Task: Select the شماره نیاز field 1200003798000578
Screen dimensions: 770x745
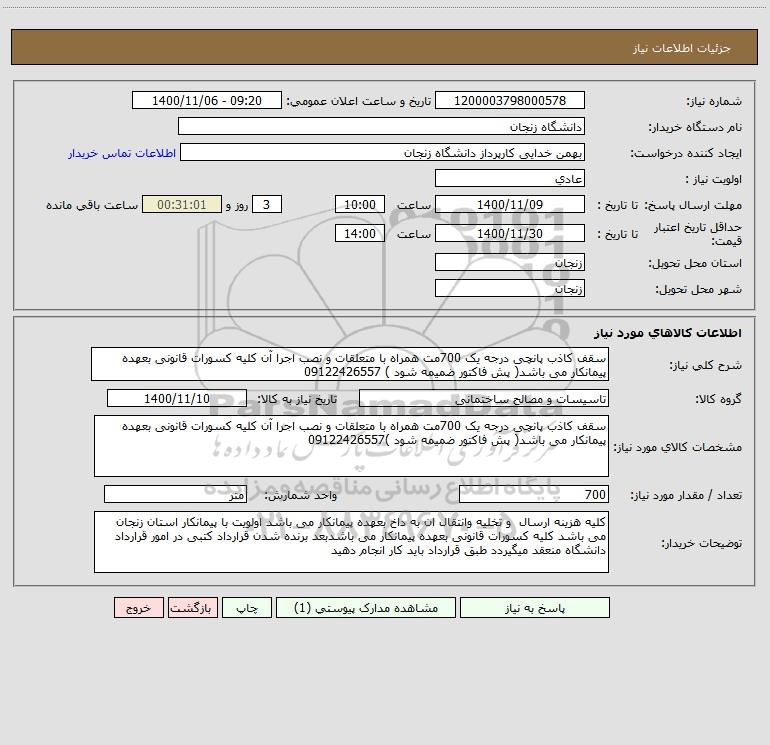Action: tap(510, 100)
